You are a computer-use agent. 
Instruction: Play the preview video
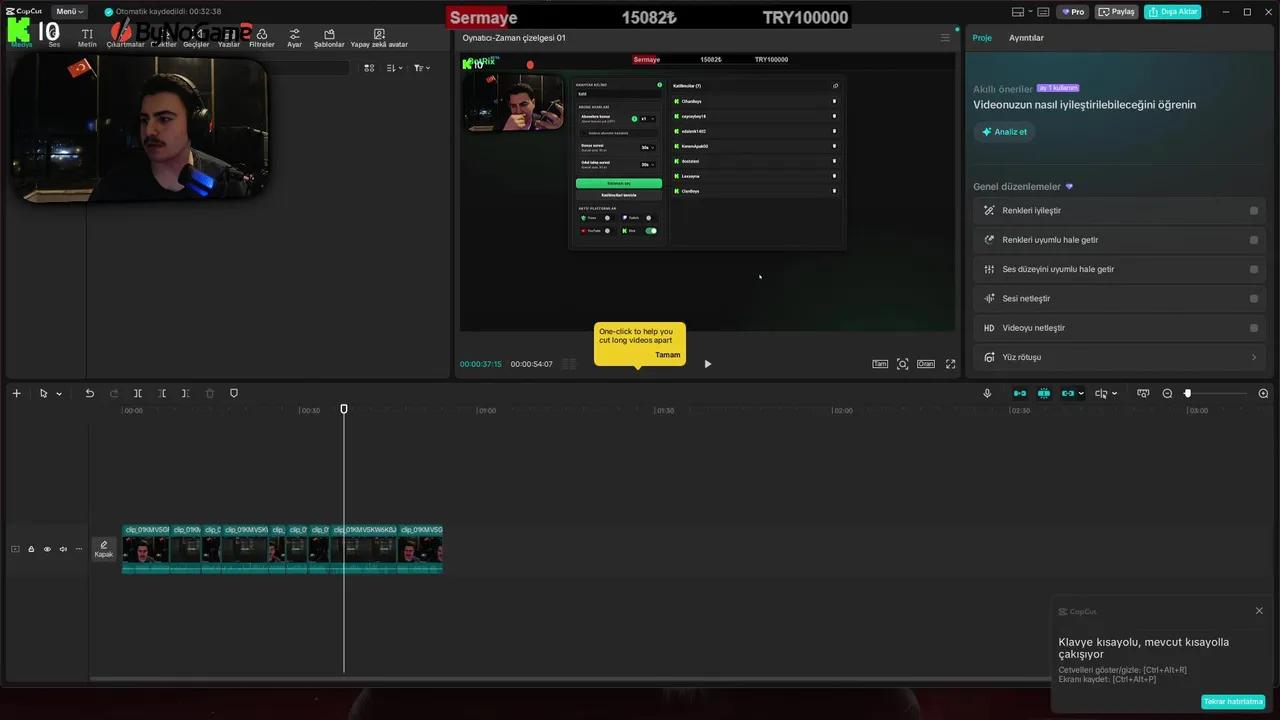(708, 364)
